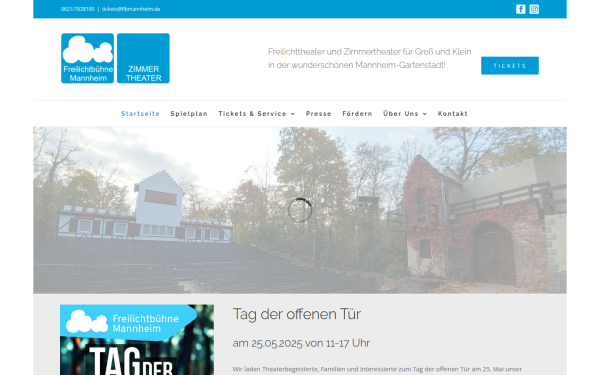Select the text 'am 25.05.2025 von 11-17 Uhr'
This screenshot has width=600, height=375.
click(301, 343)
